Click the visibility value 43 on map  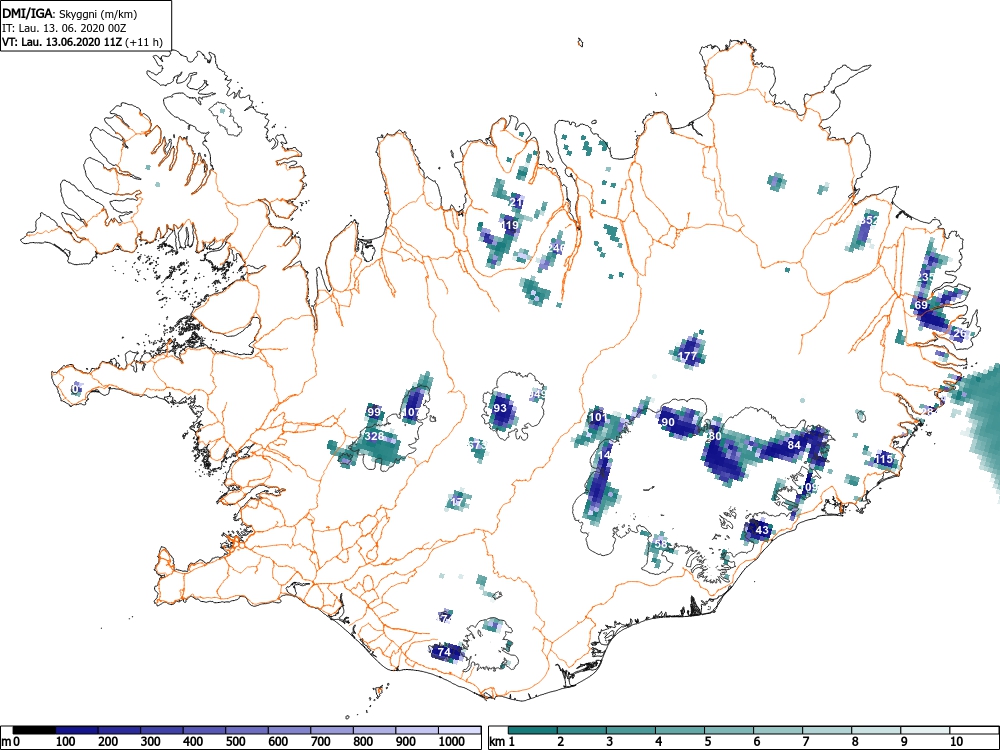(761, 530)
